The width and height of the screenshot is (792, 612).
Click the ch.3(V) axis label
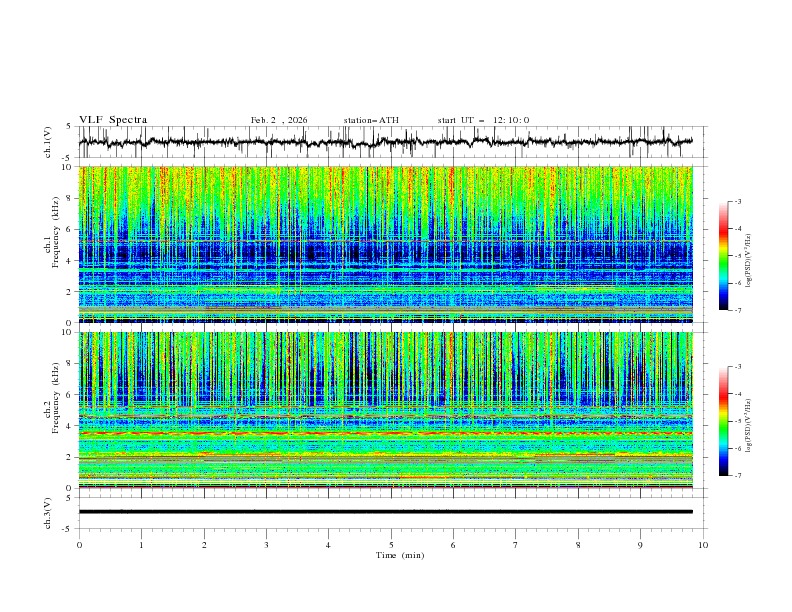tap(48, 513)
